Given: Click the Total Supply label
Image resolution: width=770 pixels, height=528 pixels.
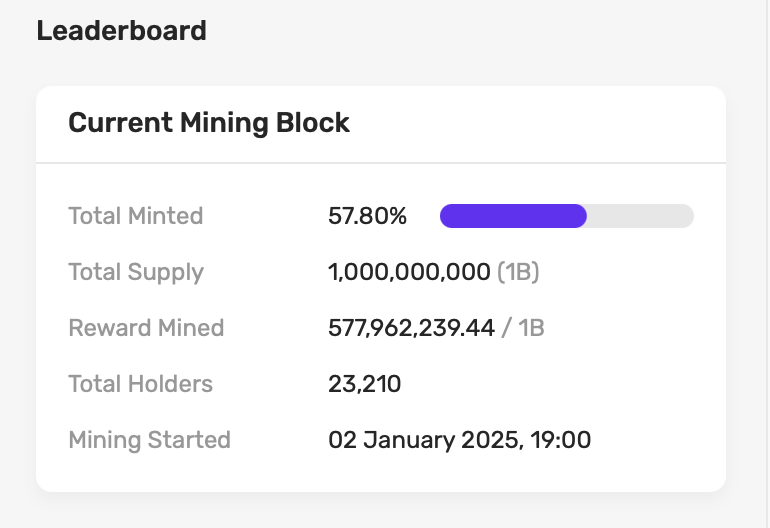Looking at the screenshot, I should [135, 272].
